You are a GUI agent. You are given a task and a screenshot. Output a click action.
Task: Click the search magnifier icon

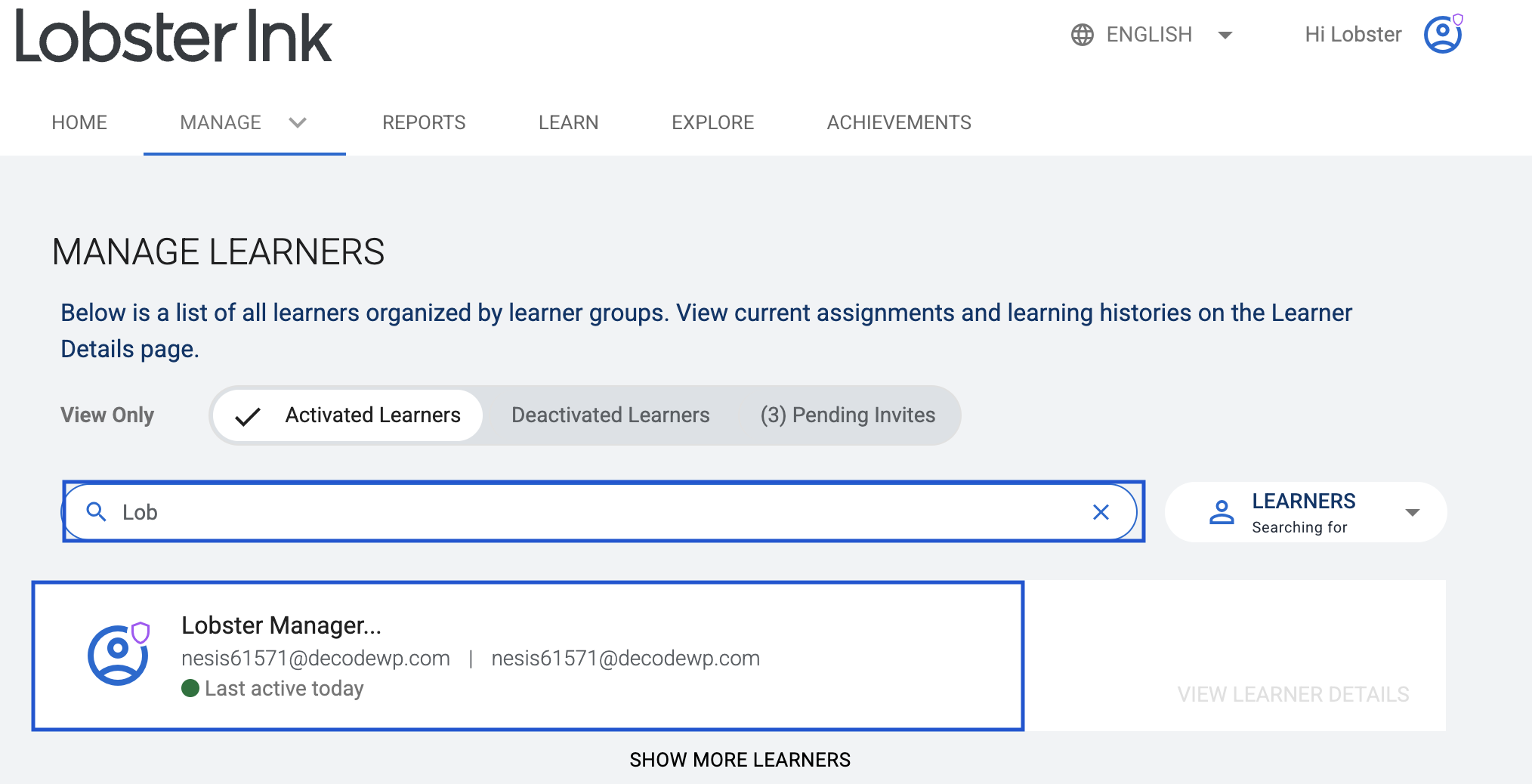[x=96, y=512]
